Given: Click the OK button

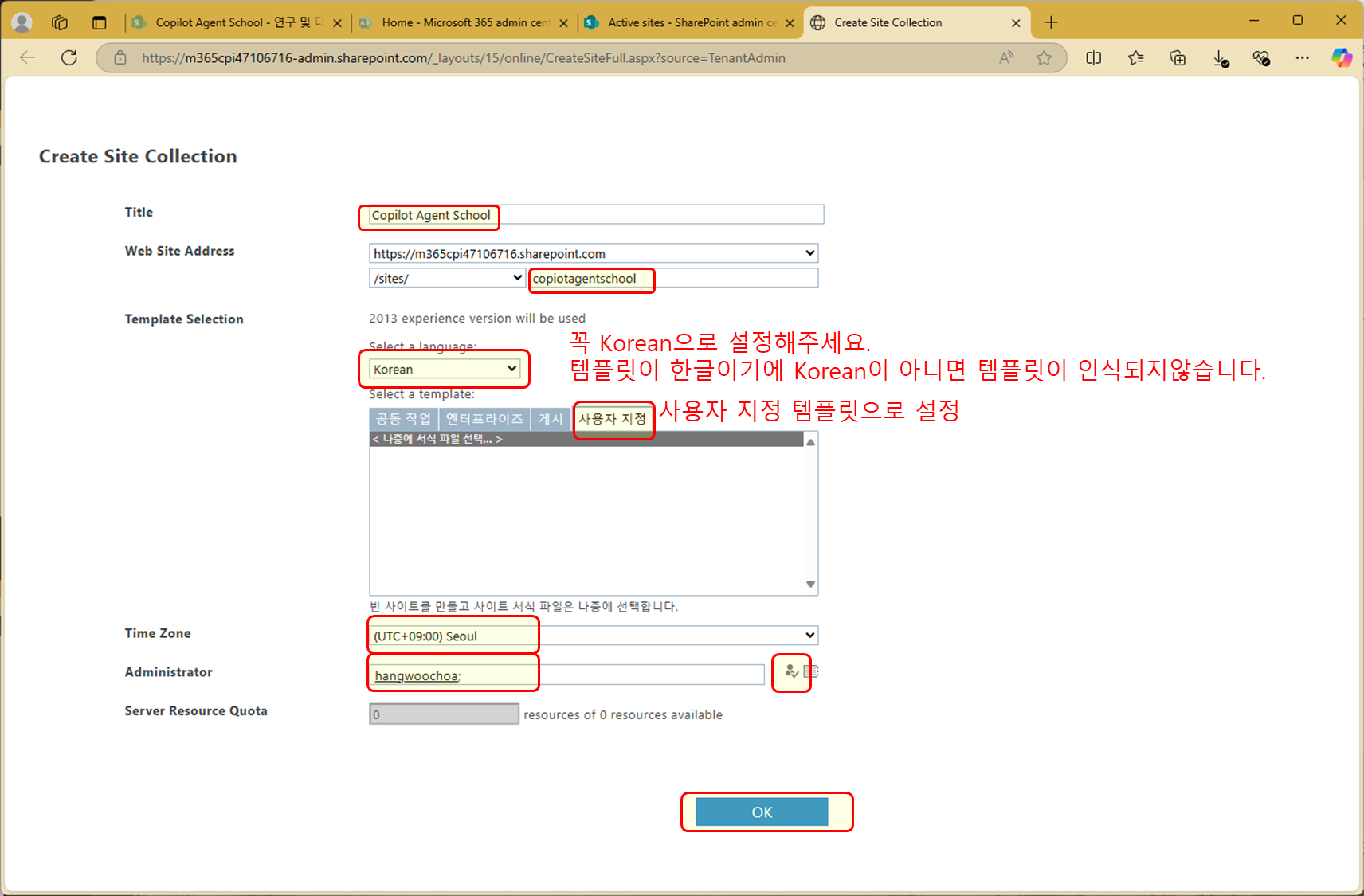Looking at the screenshot, I should tap(762, 812).
